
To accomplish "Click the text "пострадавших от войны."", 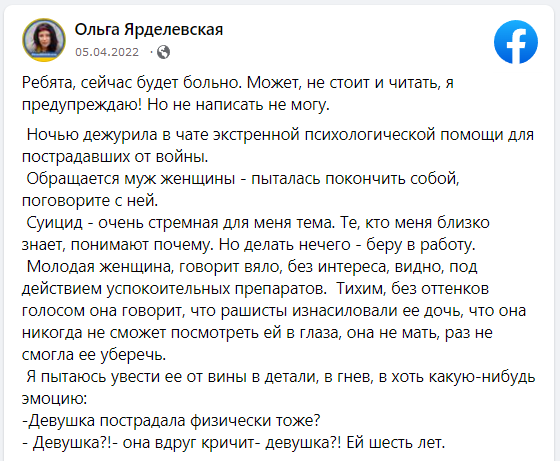I will [x=115, y=157].
